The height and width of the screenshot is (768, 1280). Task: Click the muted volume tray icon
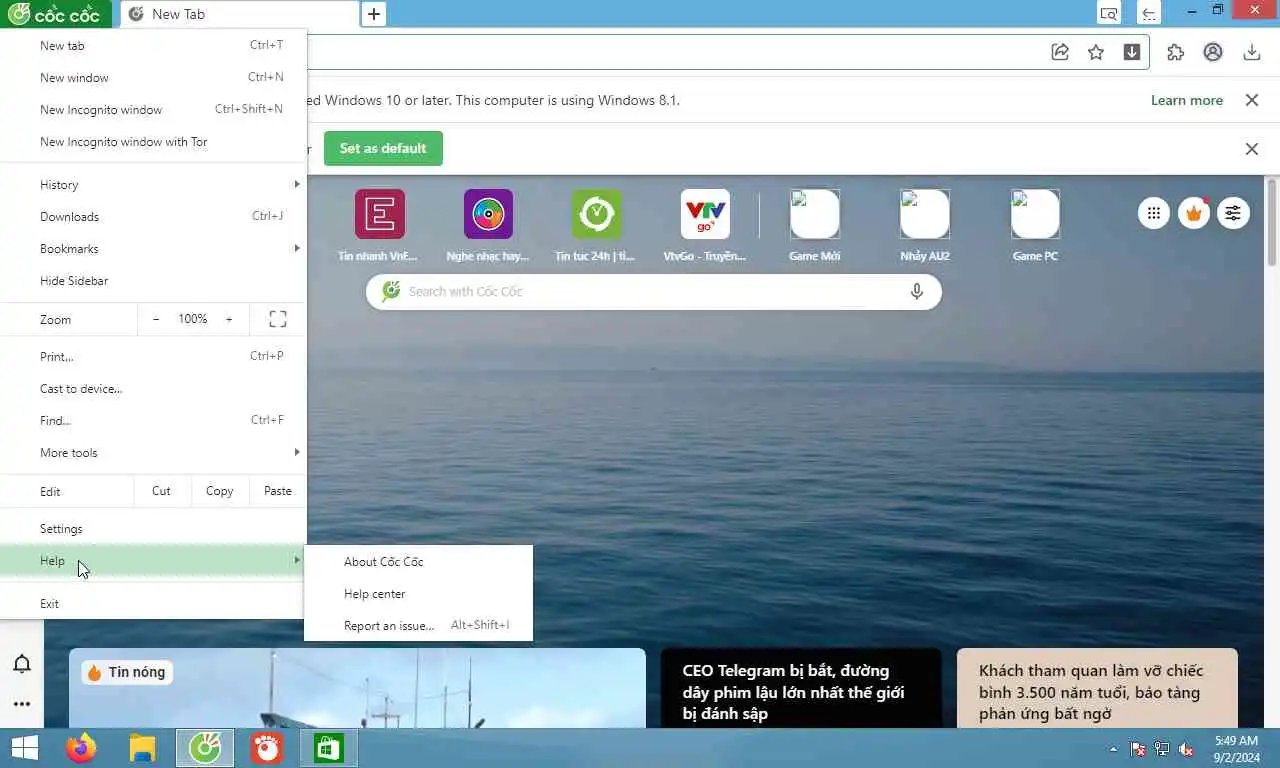click(1186, 749)
